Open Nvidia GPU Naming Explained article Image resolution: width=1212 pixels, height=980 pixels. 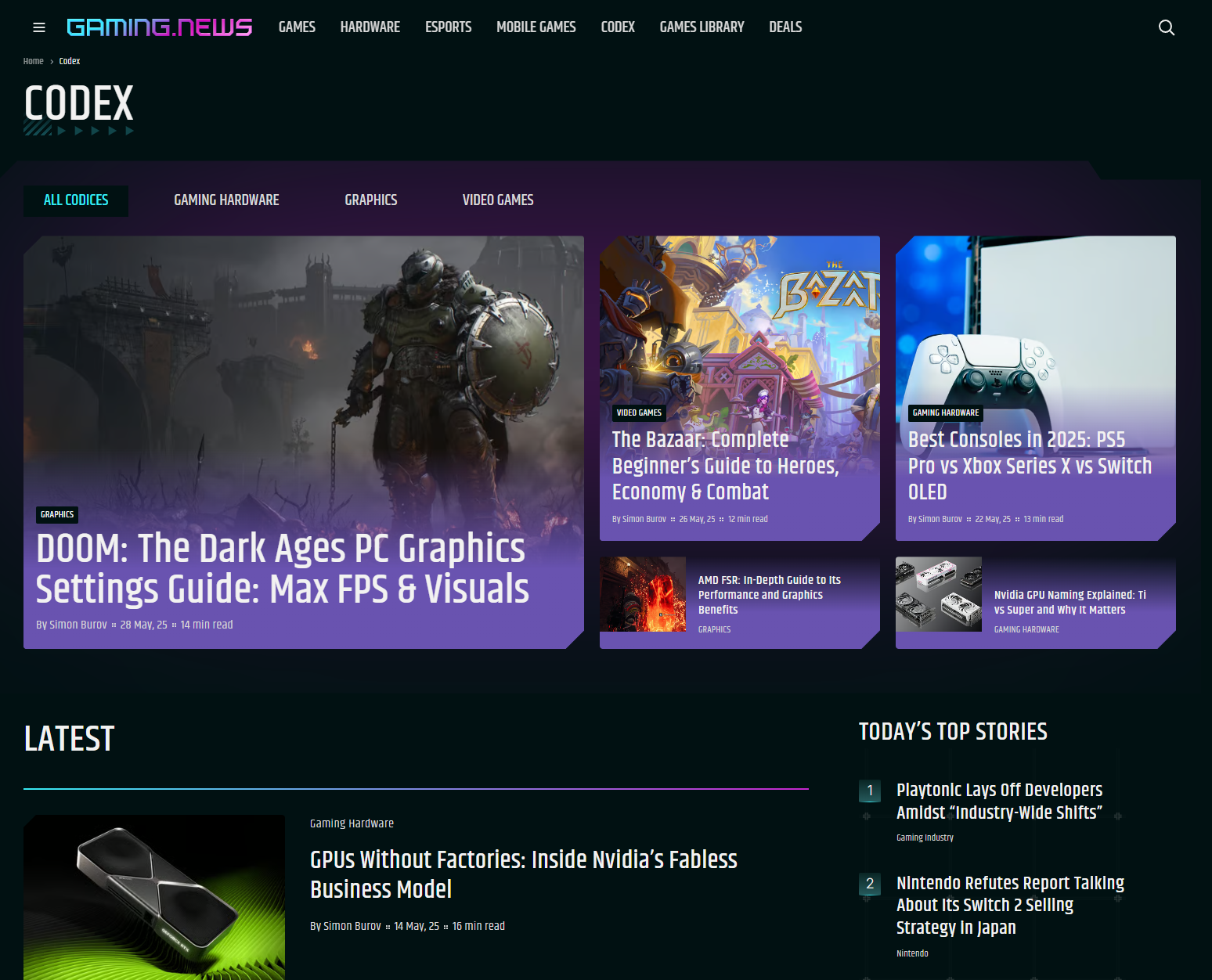(1070, 602)
